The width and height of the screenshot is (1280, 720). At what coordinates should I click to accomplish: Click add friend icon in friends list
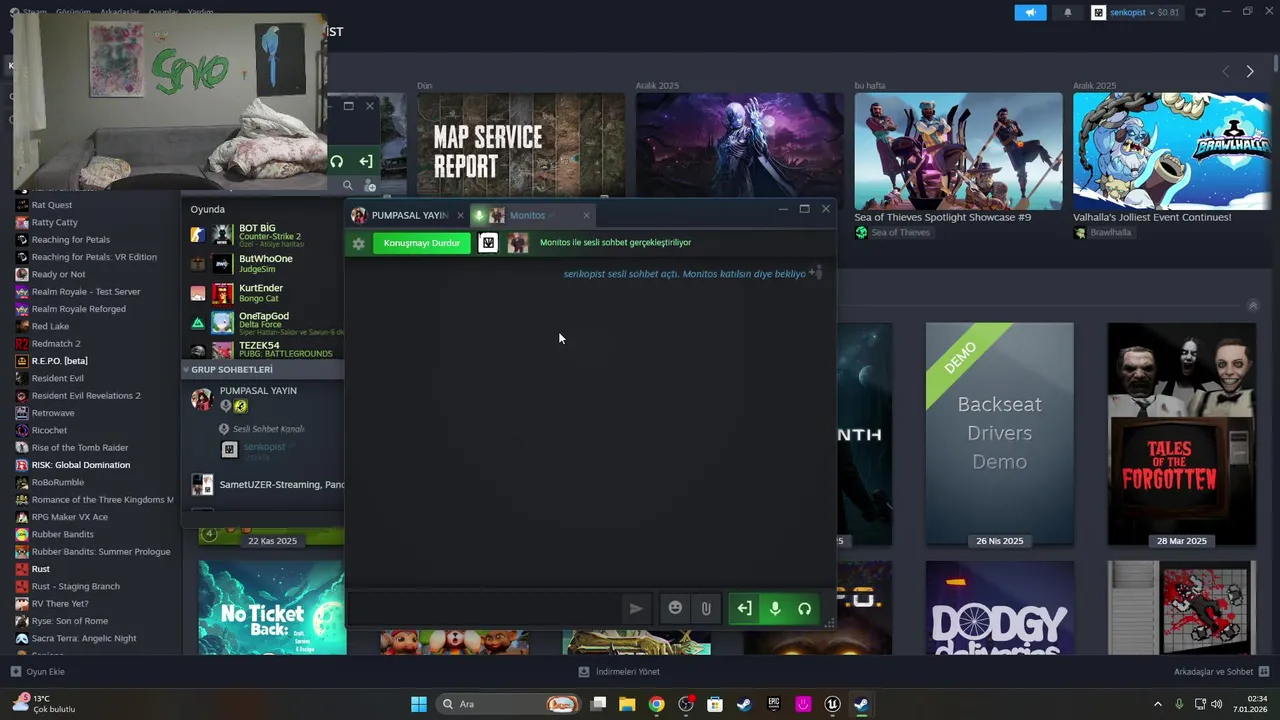[x=370, y=185]
